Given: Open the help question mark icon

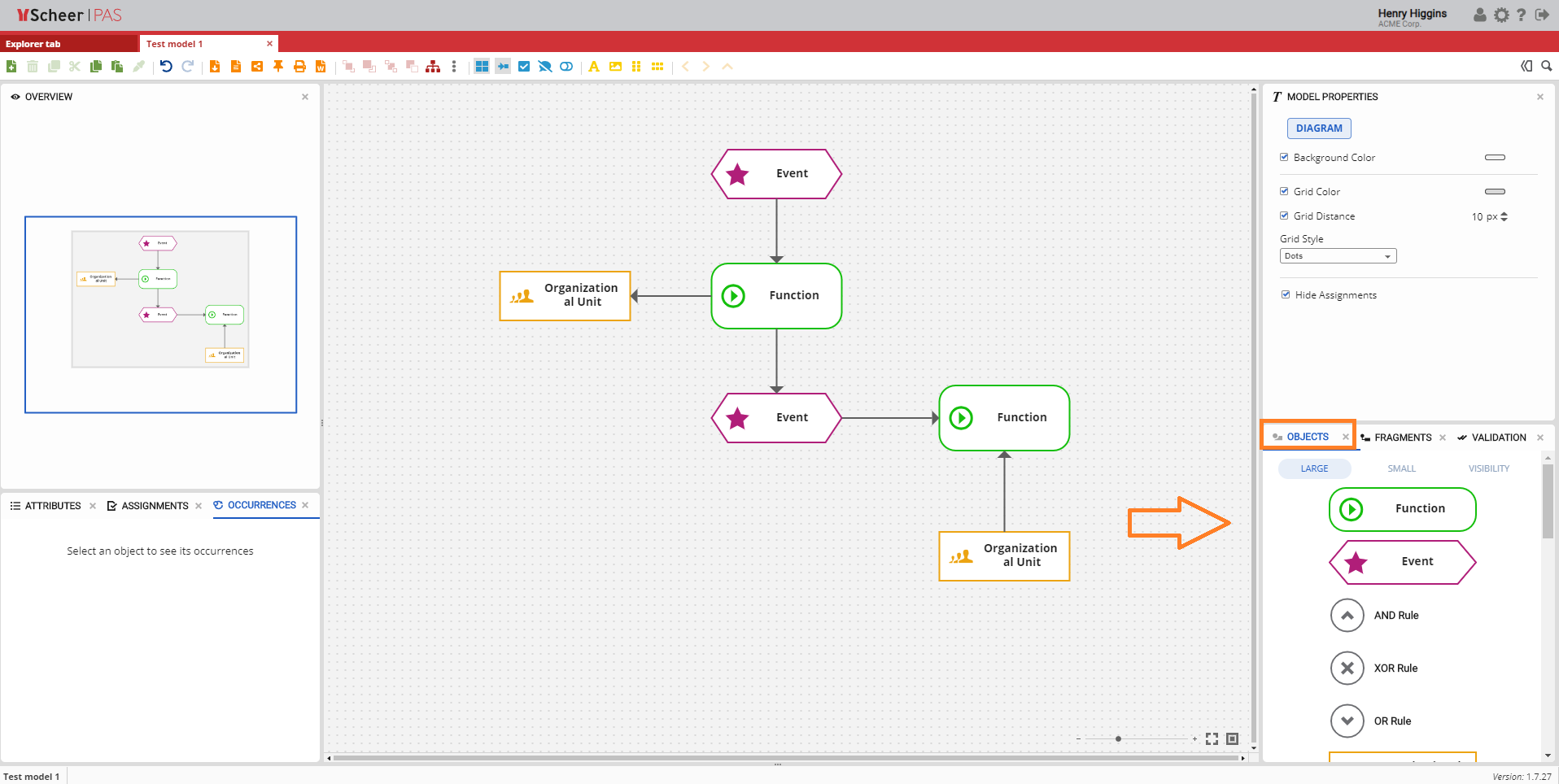Looking at the screenshot, I should (1521, 15).
